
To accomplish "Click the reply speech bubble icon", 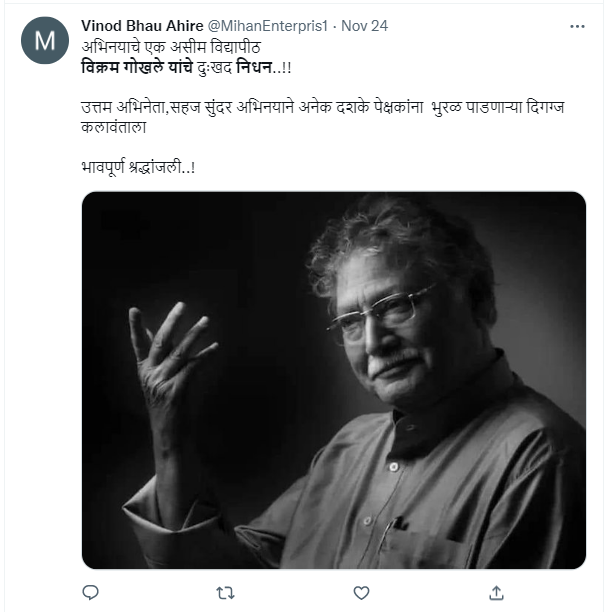I will (91, 593).
